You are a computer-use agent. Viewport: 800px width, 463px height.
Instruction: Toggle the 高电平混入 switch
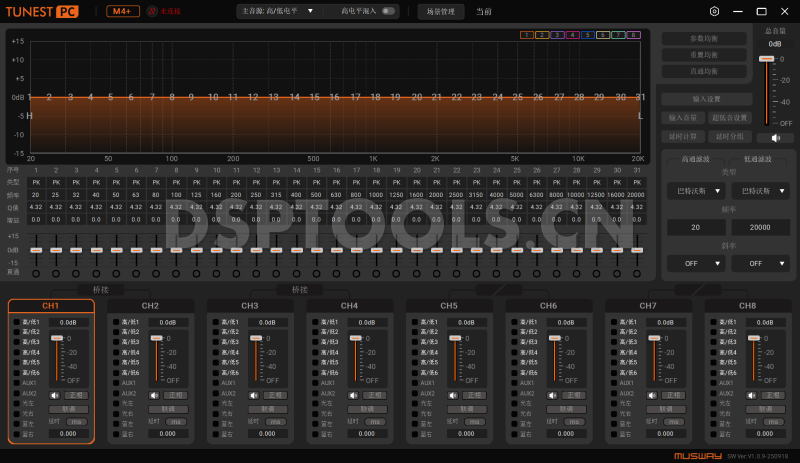(388, 11)
